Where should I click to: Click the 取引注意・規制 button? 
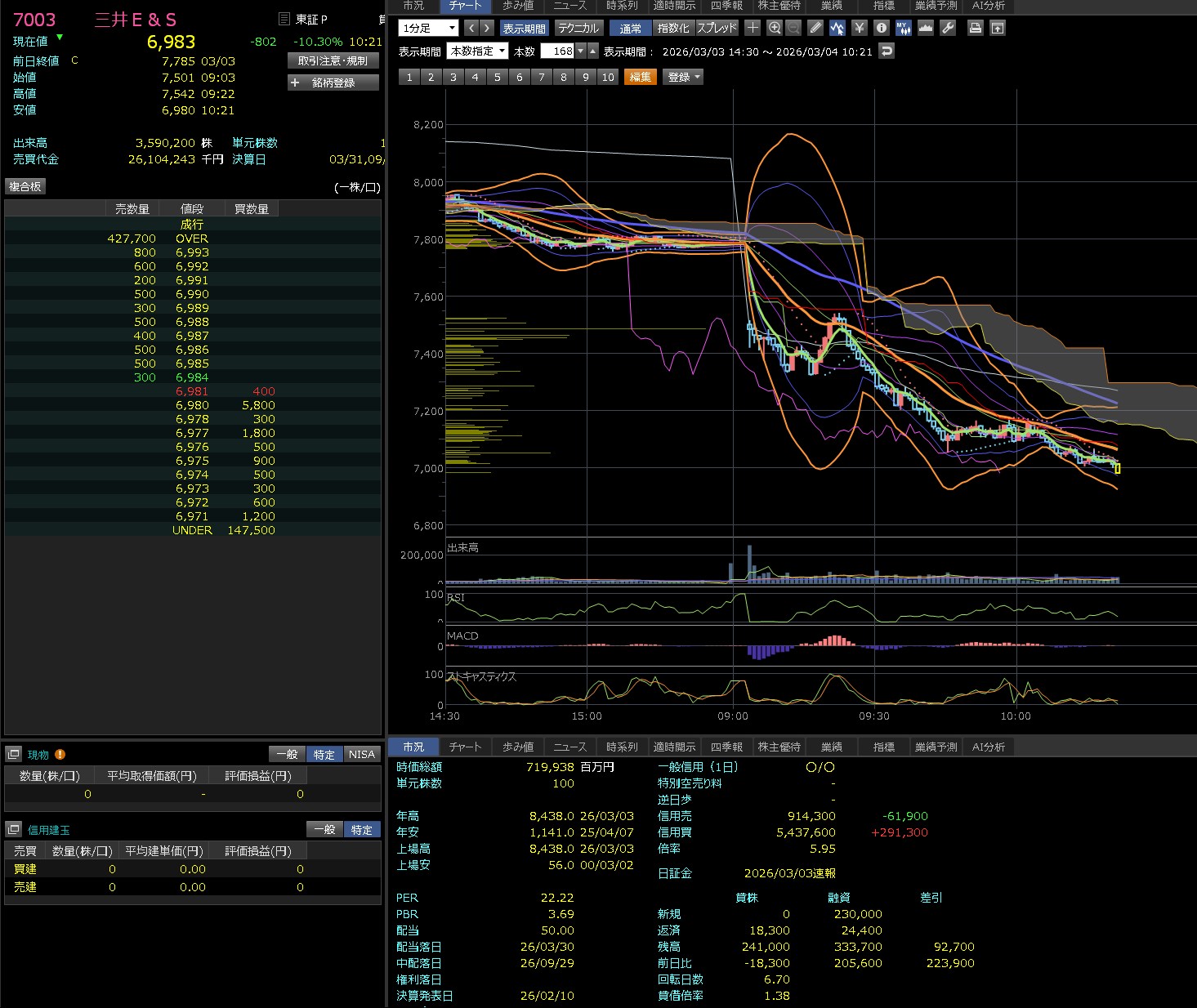(x=333, y=60)
